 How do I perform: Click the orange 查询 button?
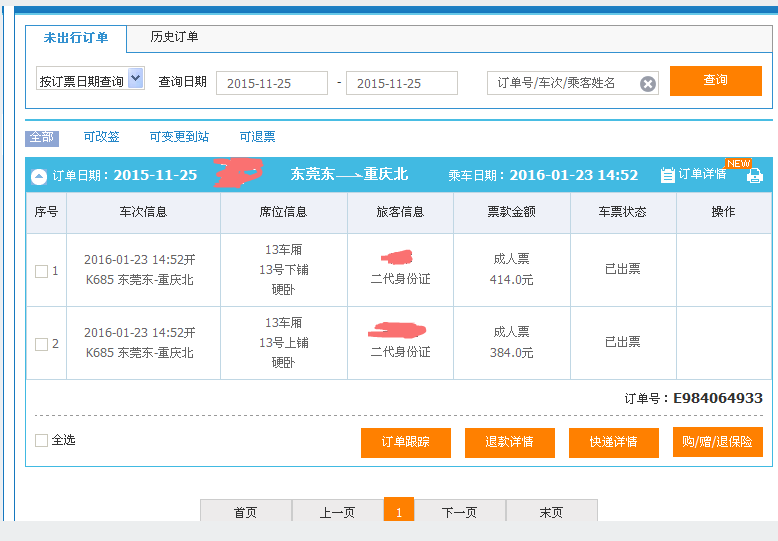coord(715,81)
